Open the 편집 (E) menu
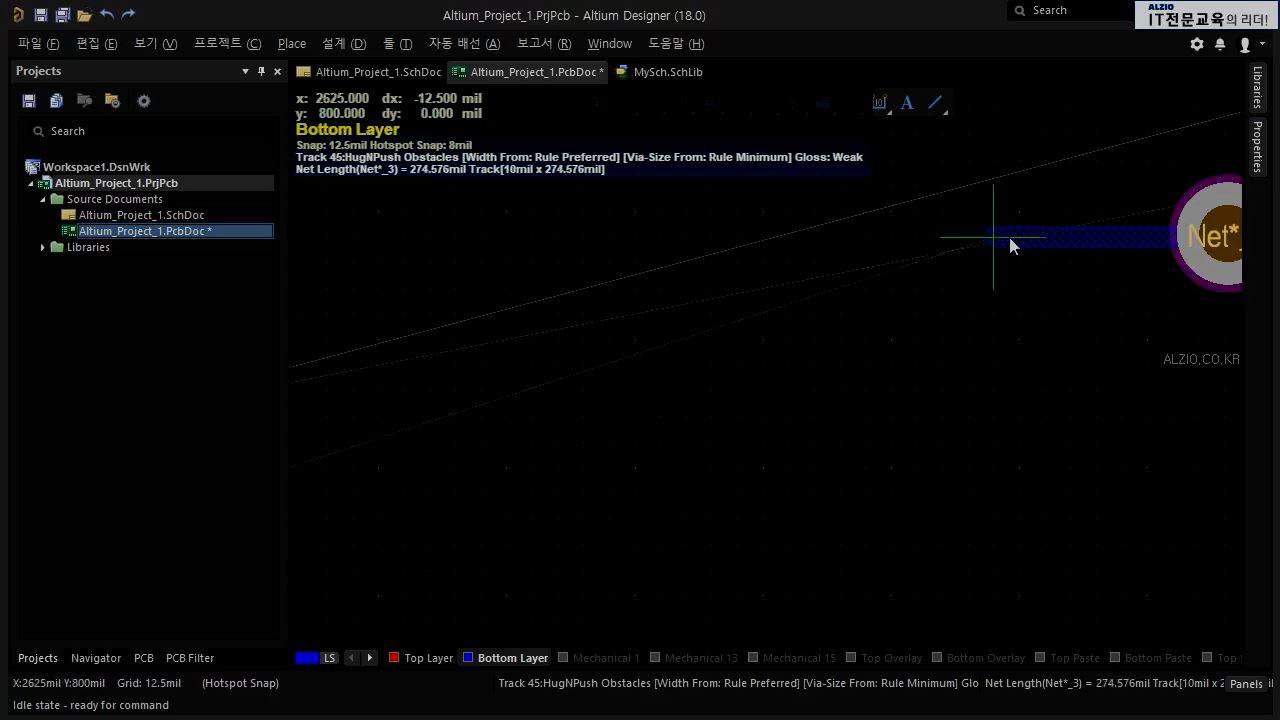 [97, 44]
